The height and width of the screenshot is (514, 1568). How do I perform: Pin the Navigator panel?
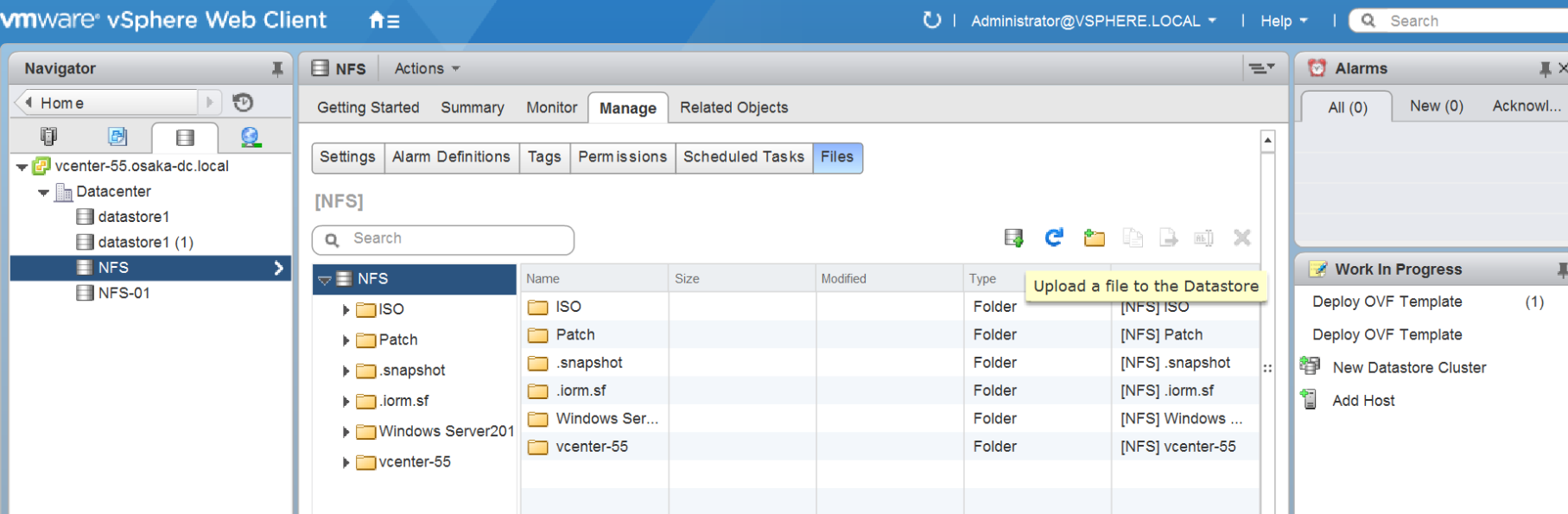(x=277, y=69)
